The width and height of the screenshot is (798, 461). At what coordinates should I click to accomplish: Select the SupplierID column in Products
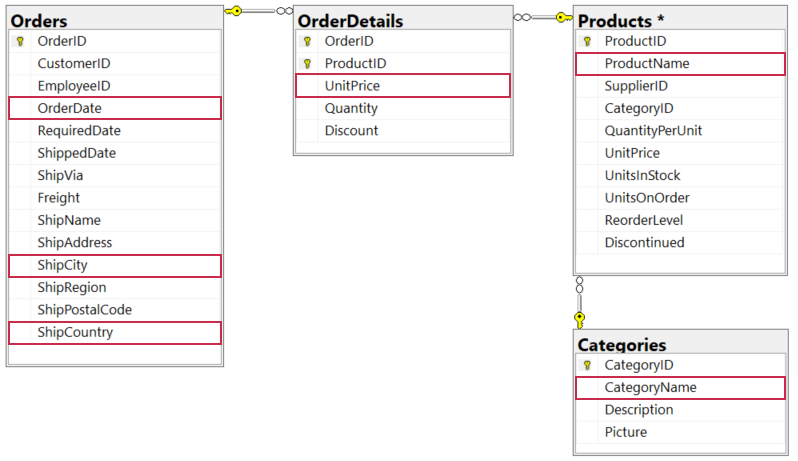680,86
